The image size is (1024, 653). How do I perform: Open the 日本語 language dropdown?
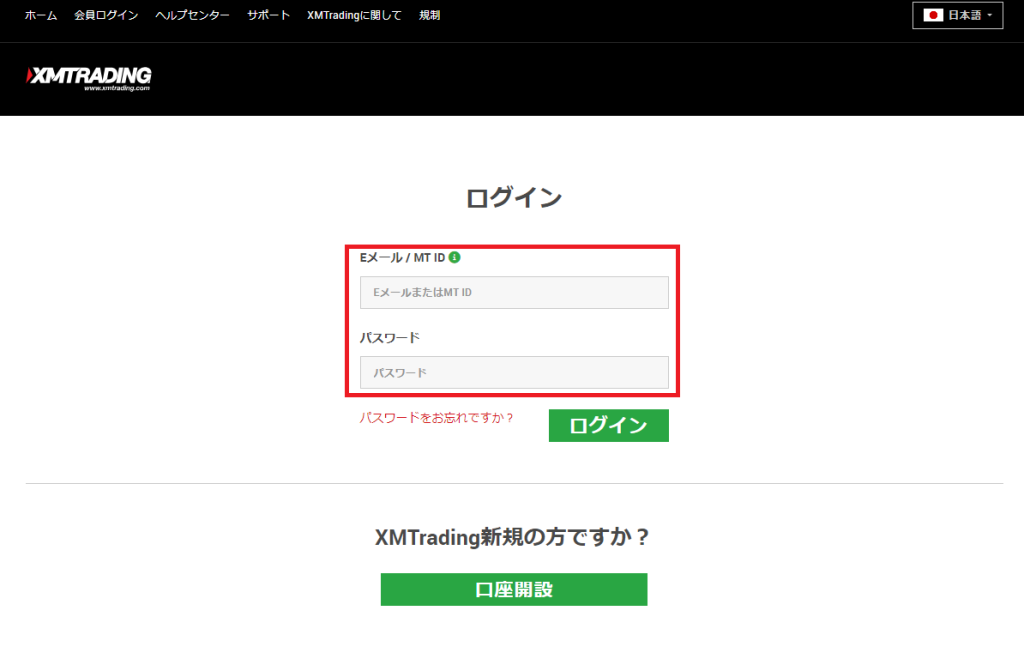(957, 15)
